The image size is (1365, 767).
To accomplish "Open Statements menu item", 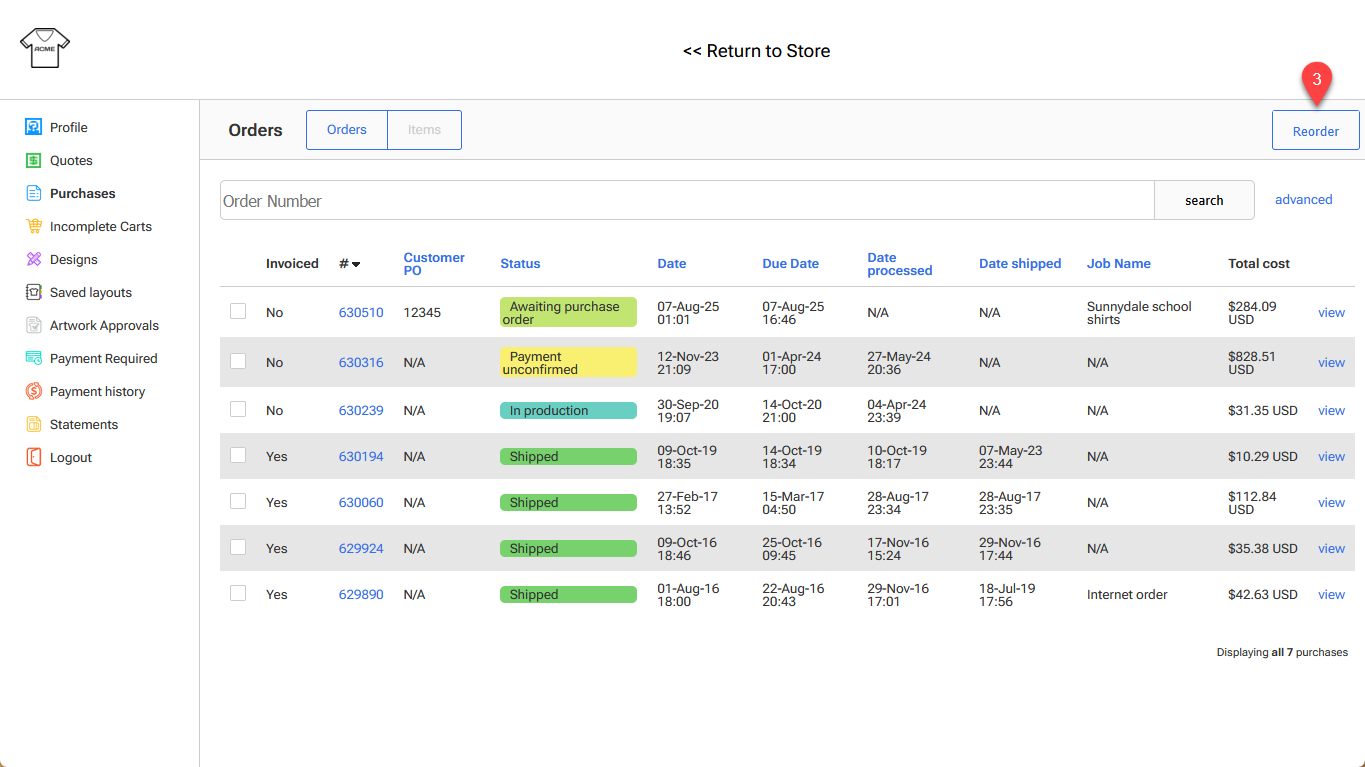I will click(84, 424).
